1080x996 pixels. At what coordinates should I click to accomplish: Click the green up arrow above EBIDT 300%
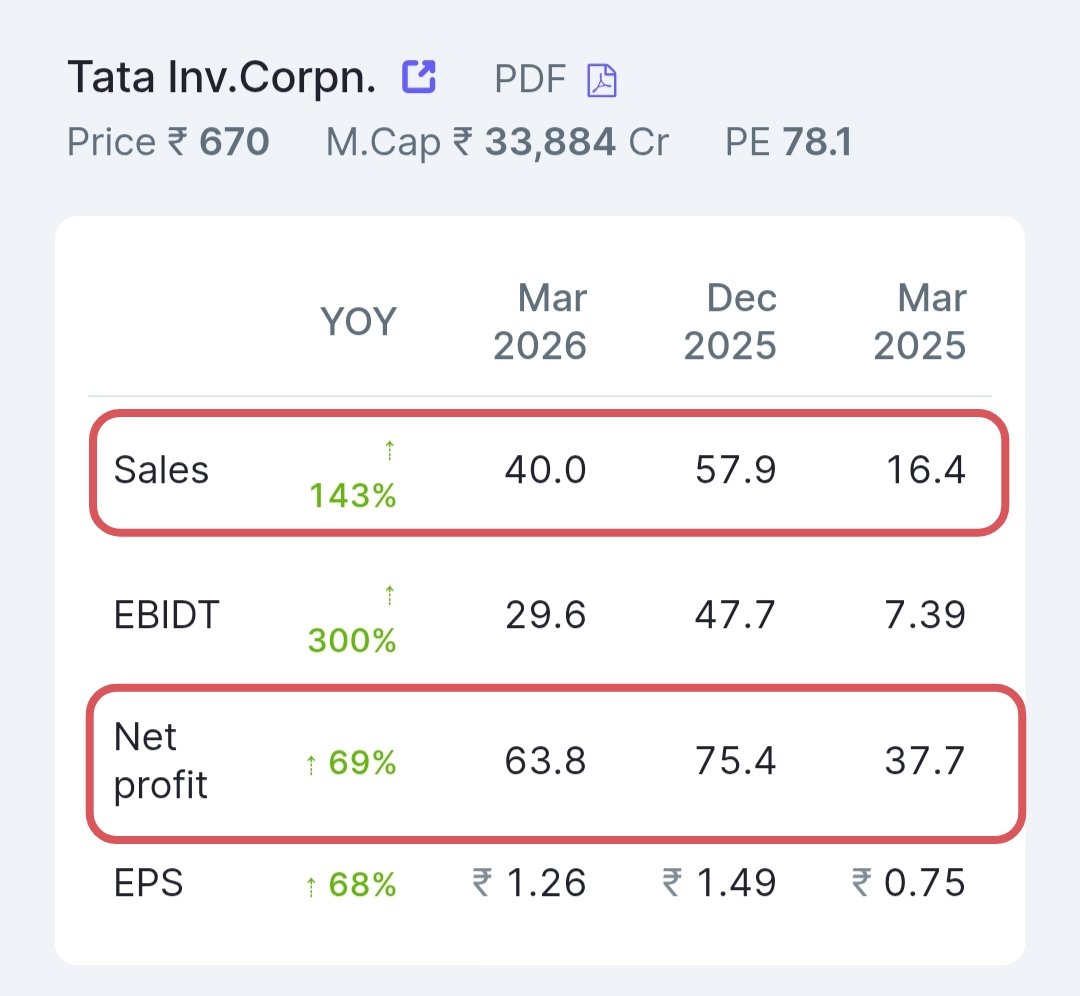389,594
